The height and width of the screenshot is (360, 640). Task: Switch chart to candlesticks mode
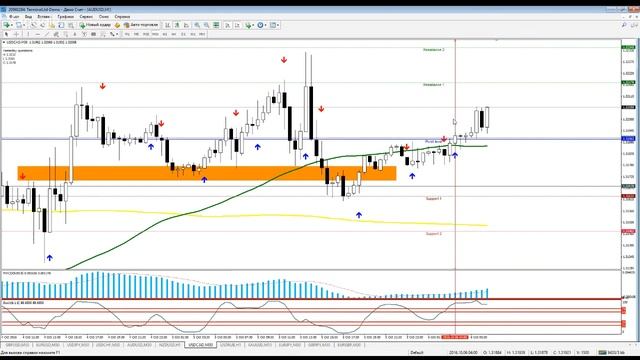click(x=176, y=25)
